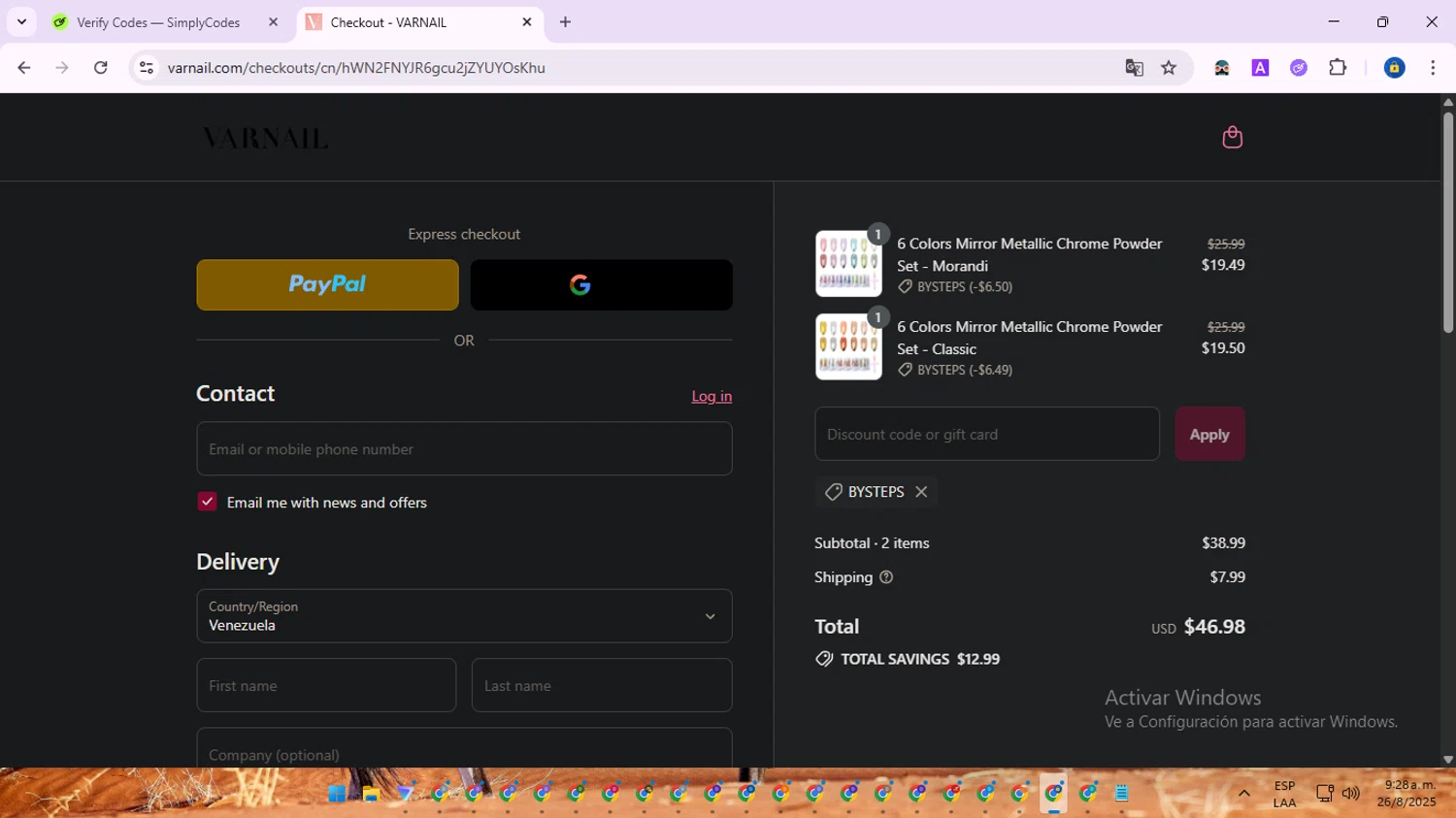View site information icon in address bar
Screen dimensions: 1456x818
(147, 68)
